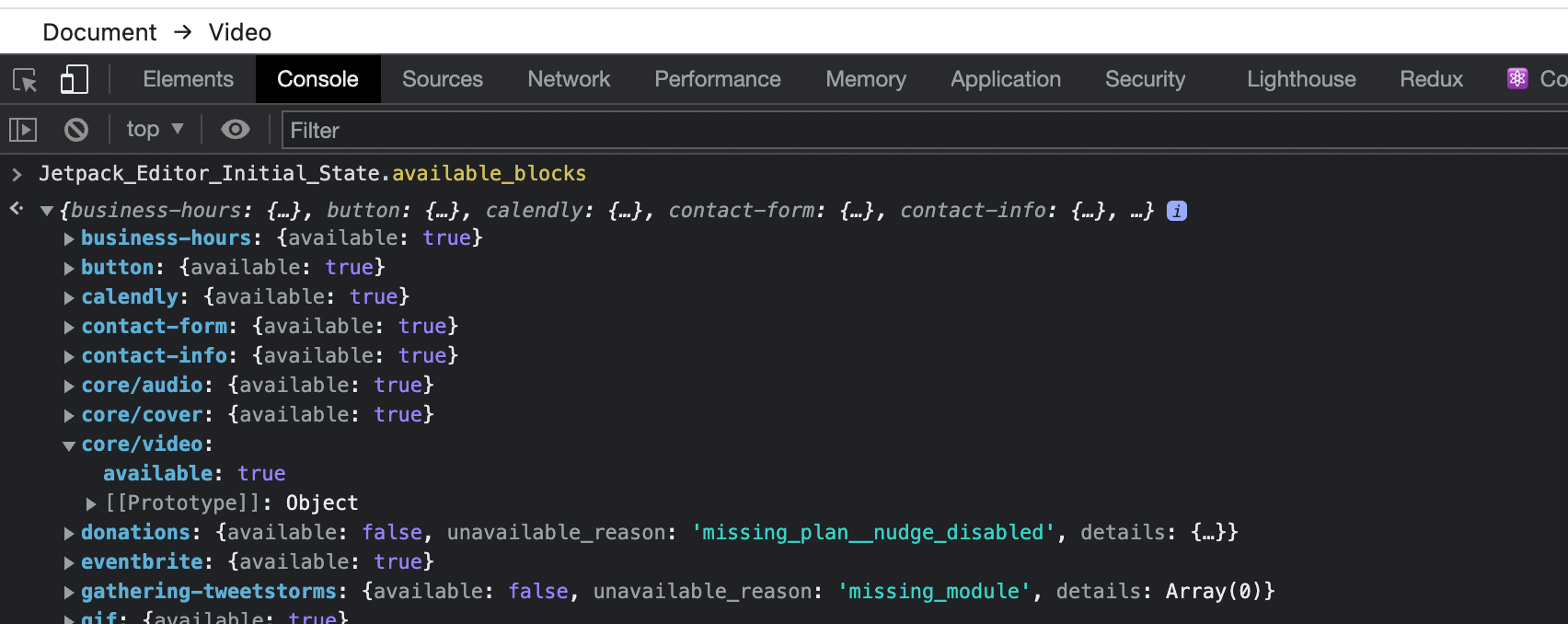
Task: Expand the contact-info entry
Action: [x=69, y=356]
